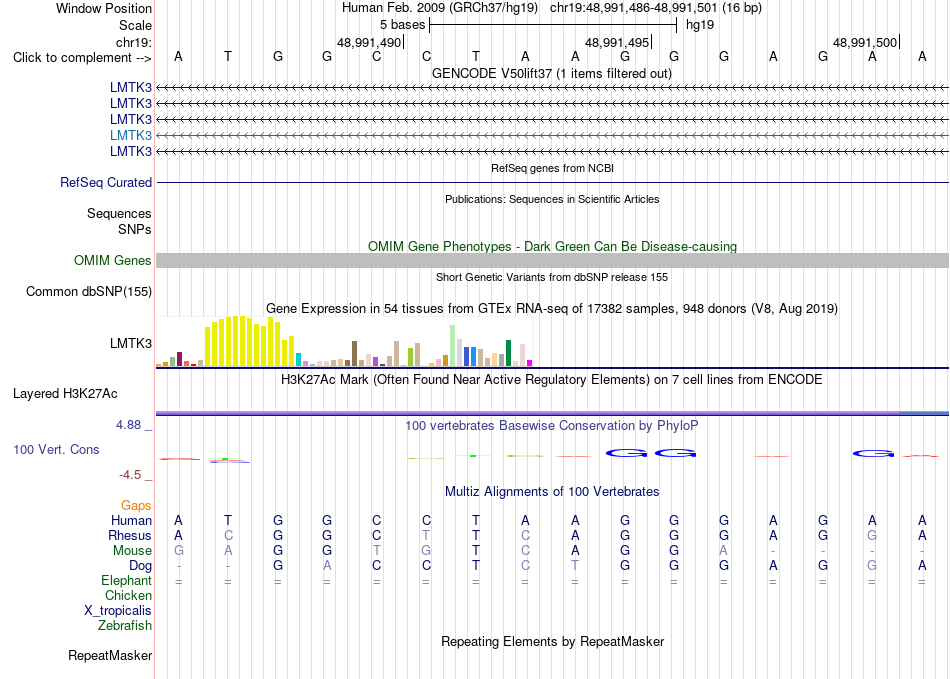Open the 100 Vert. Cons label
Viewport: 950px width, 679px height.
point(56,449)
